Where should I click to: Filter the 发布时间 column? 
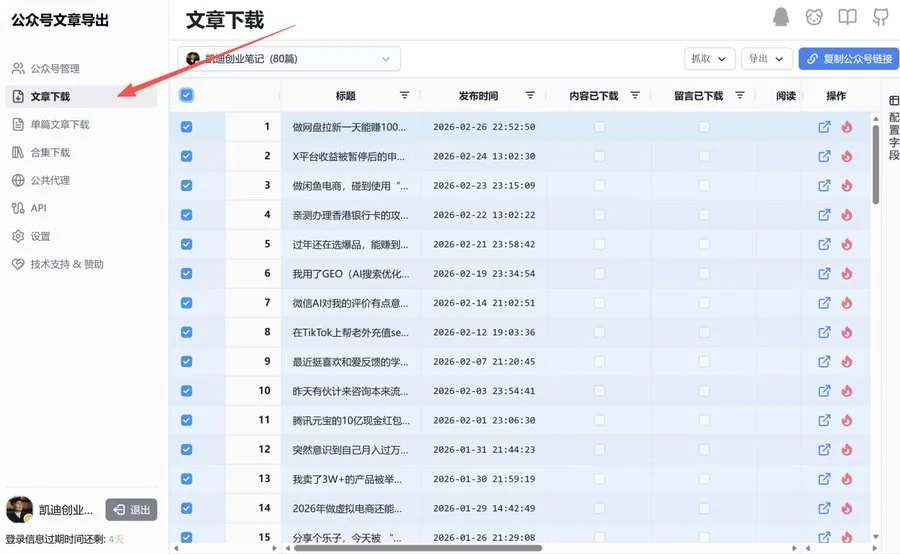530,95
